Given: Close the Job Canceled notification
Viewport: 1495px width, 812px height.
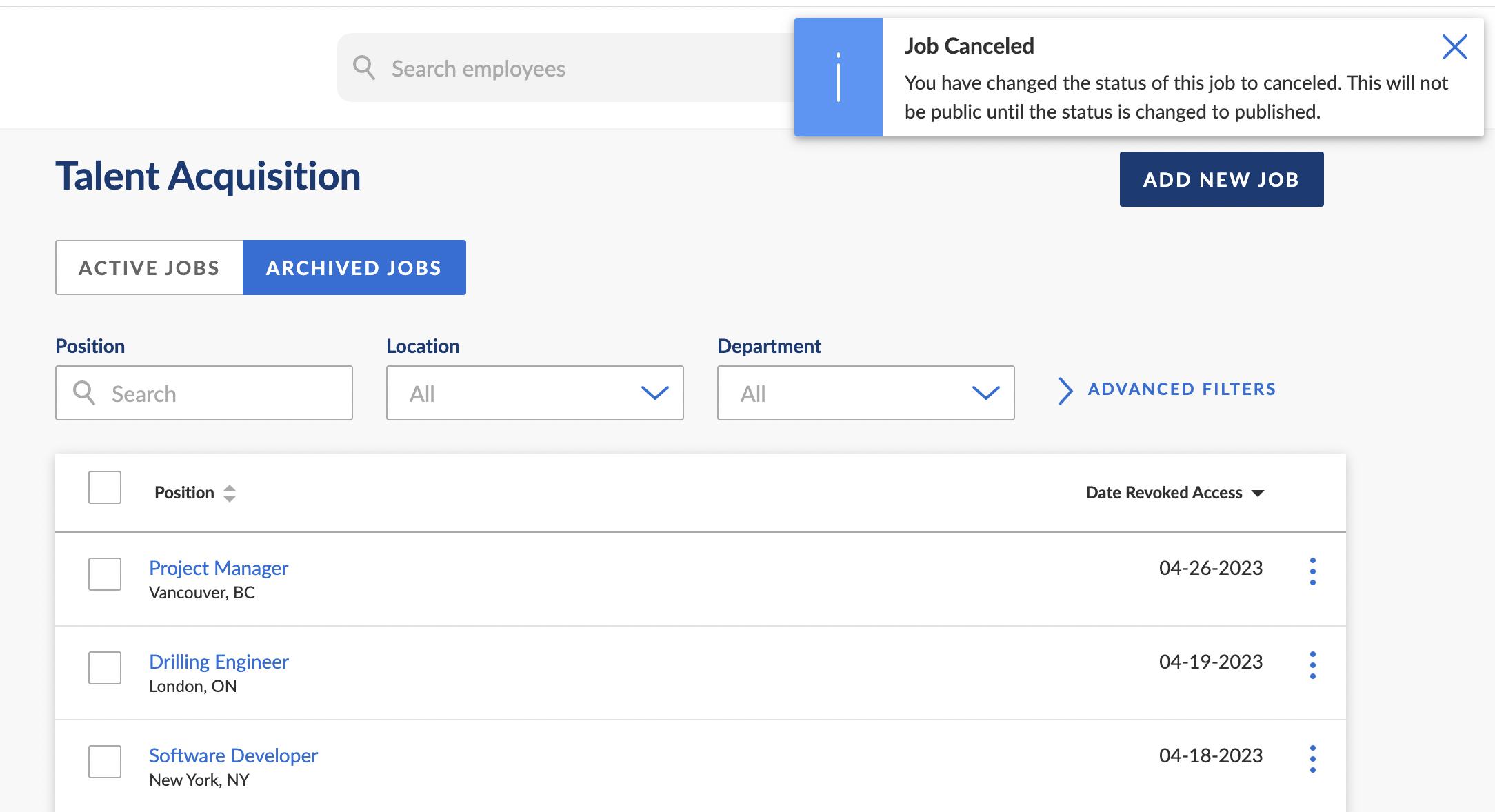Looking at the screenshot, I should [x=1454, y=48].
